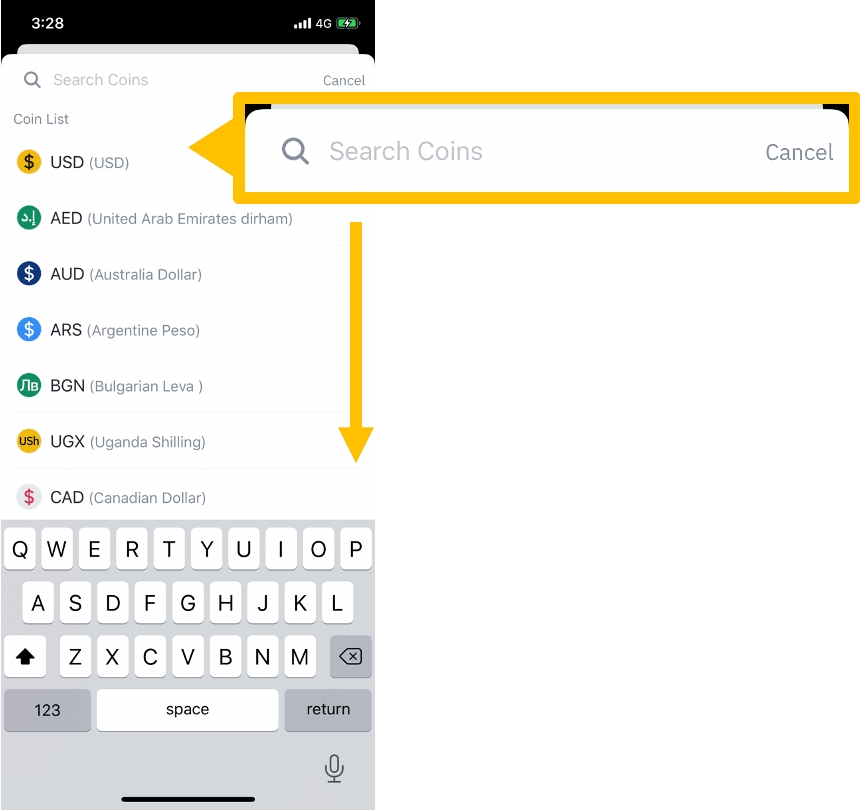The width and height of the screenshot is (860, 810).
Task: Tap the letter Q key
Action: [x=20, y=548]
